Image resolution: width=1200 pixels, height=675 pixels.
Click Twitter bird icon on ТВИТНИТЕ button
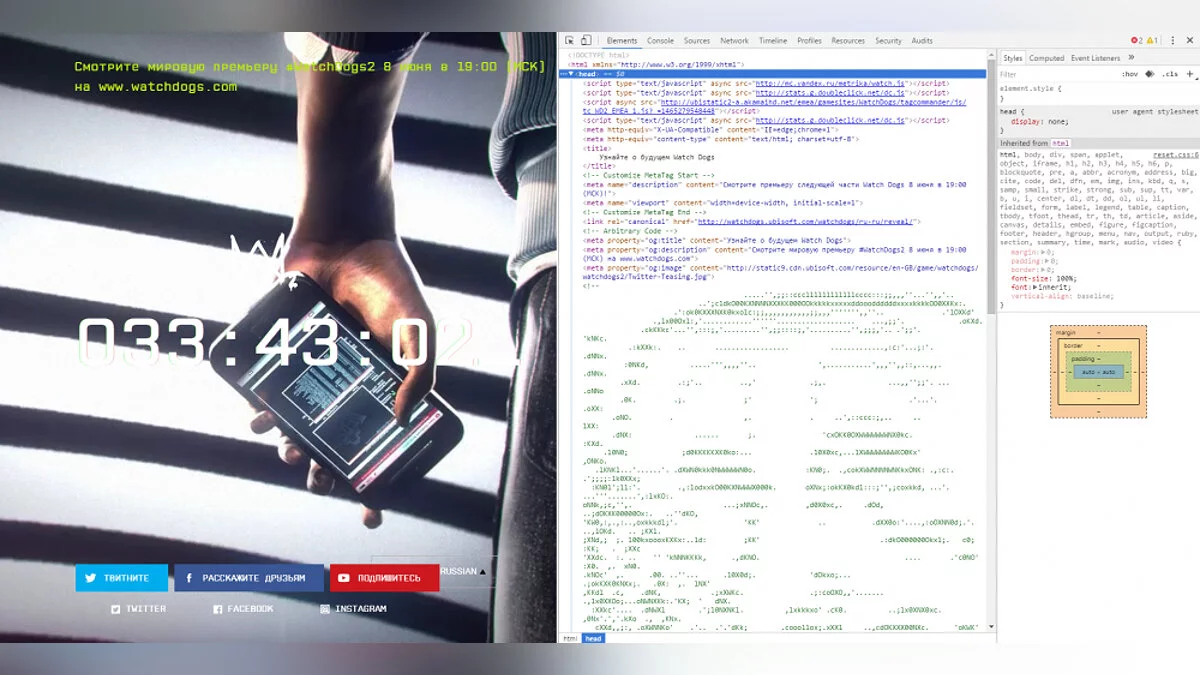pos(91,578)
